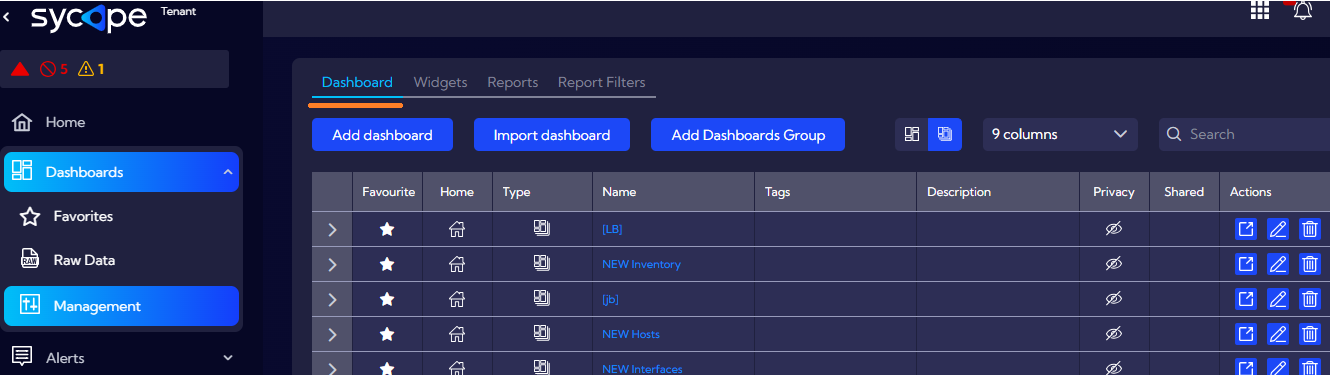Edit the [jb] dashboard
The height and width of the screenshot is (375, 1330).
click(x=1278, y=298)
